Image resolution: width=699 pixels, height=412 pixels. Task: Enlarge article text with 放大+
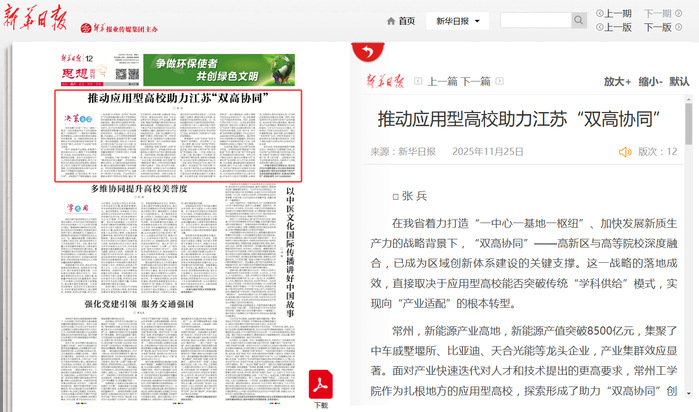(617, 82)
